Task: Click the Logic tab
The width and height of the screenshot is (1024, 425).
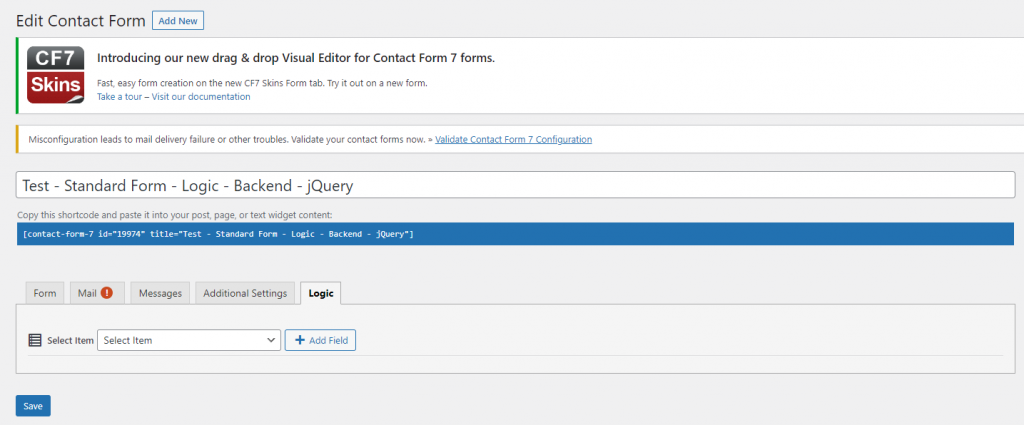Action: tap(321, 293)
